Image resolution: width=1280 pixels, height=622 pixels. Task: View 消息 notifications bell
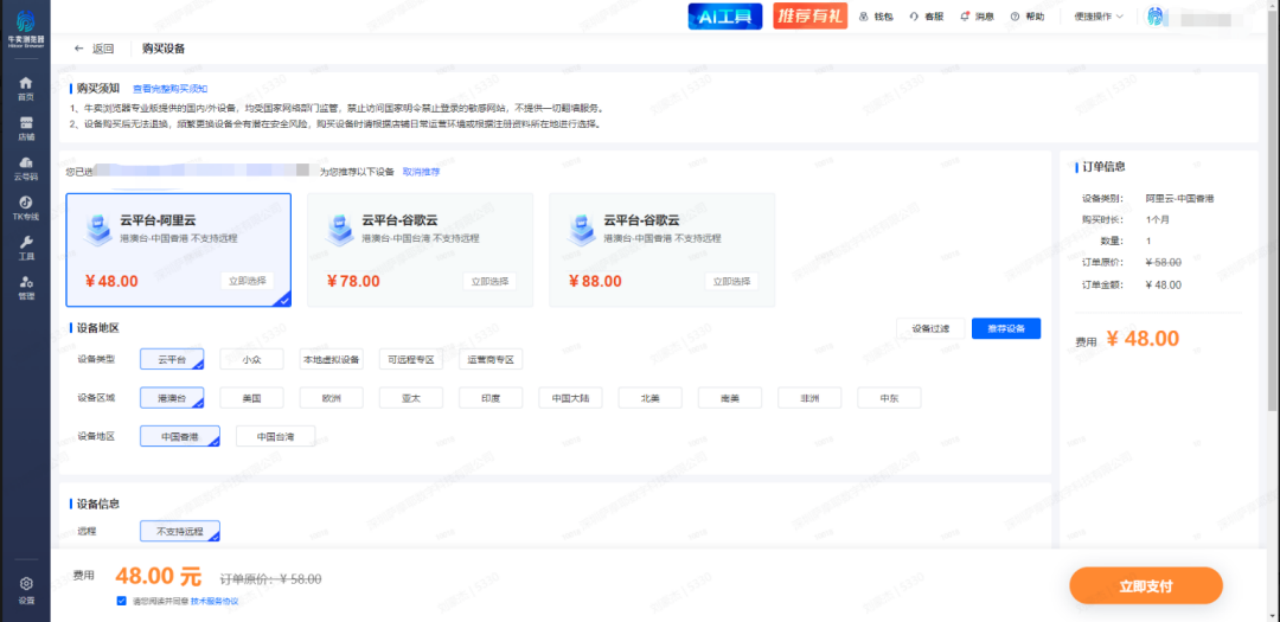coord(977,16)
